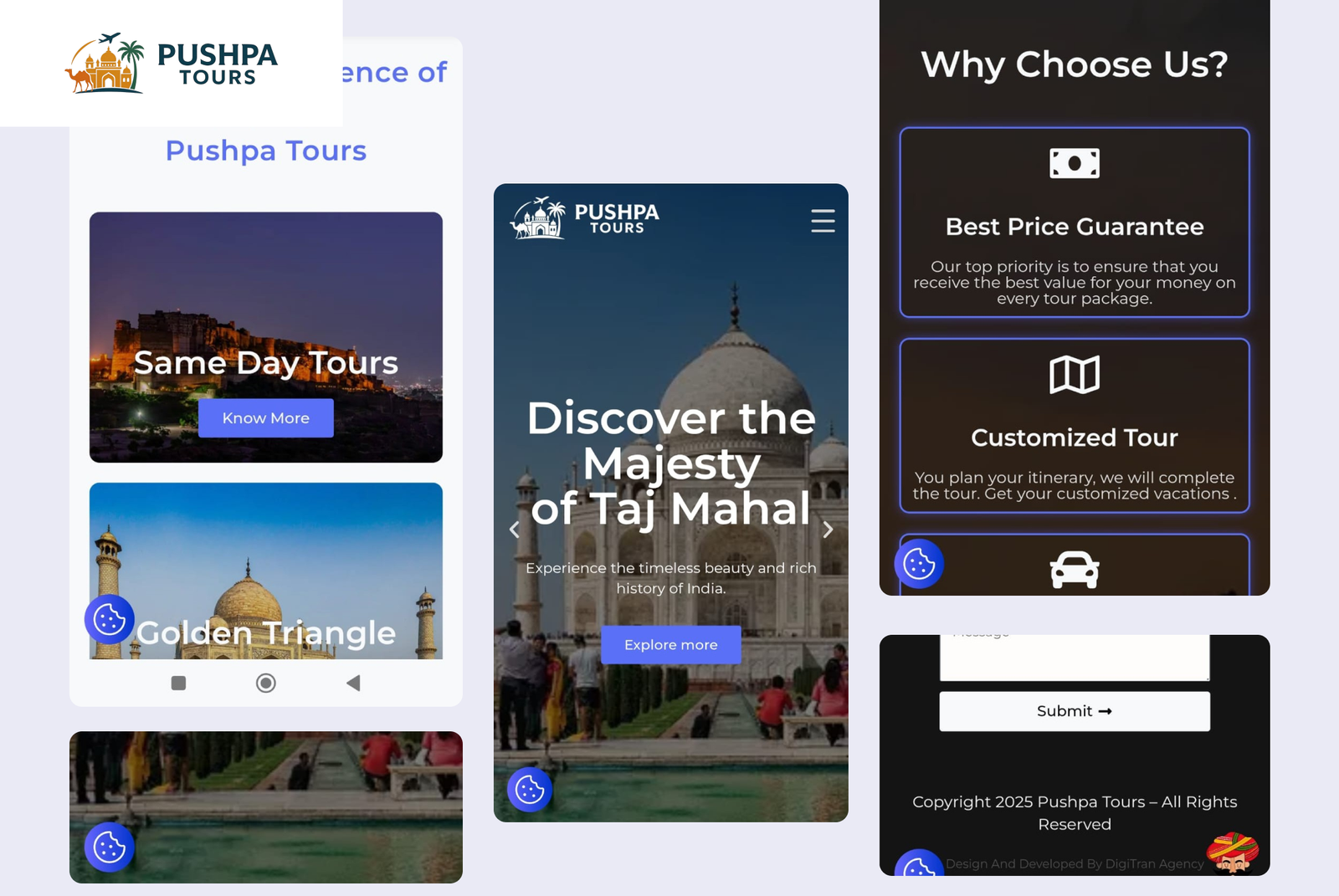This screenshot has width=1339, height=896.
Task: Click the cookie icon in the Why Choose Us panel
Action: point(919,564)
